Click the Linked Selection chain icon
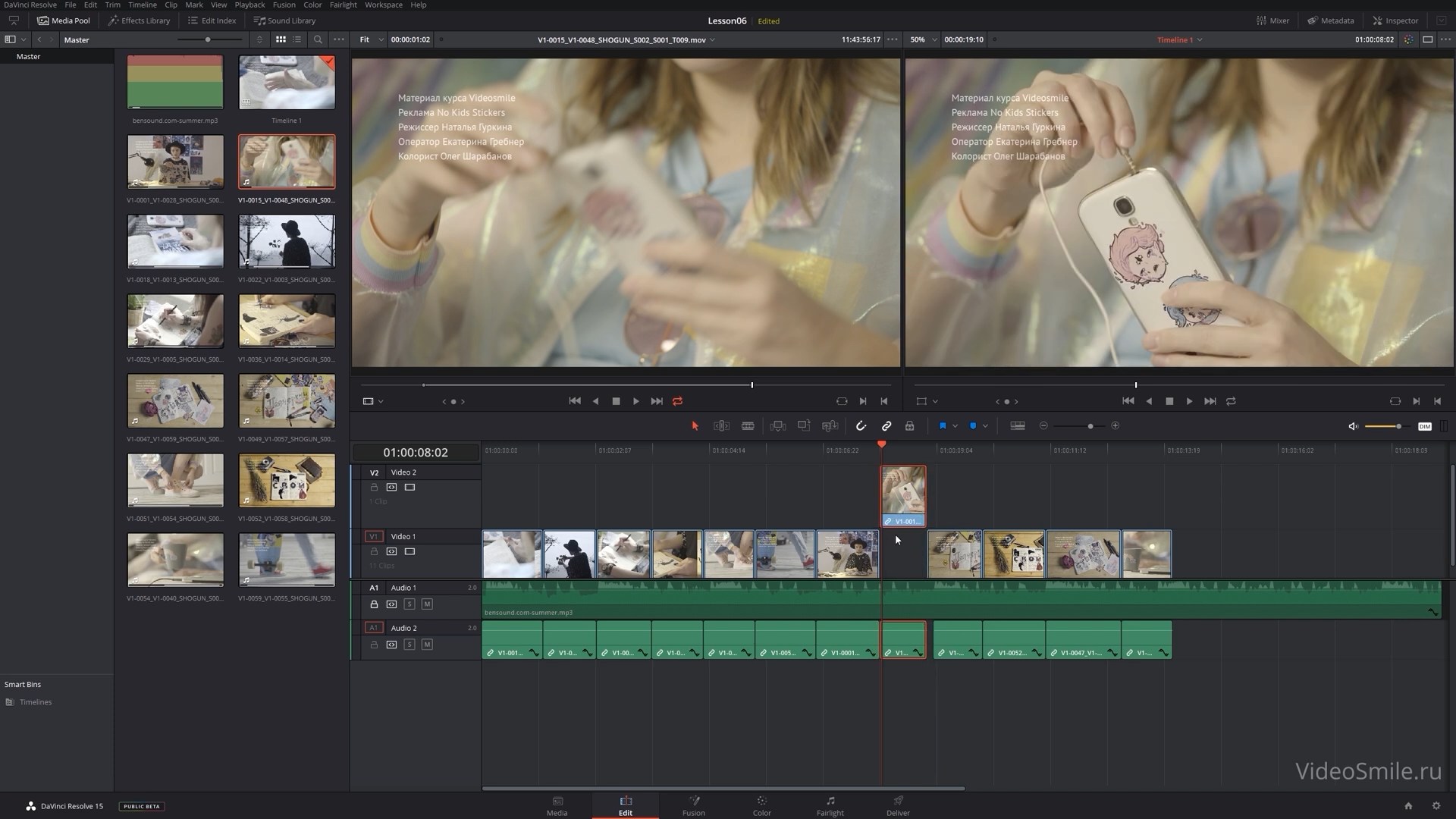Viewport: 1456px width, 819px height. coord(886,426)
